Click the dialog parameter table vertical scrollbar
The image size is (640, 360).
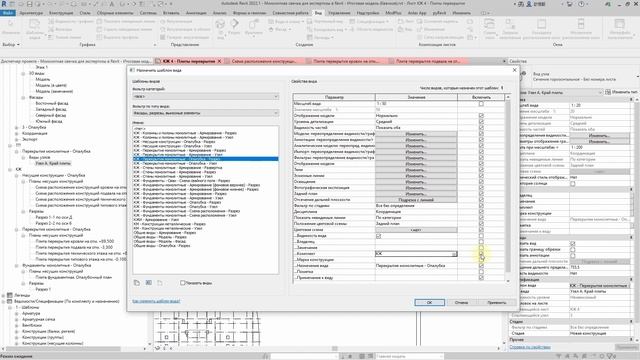pyautogui.click(x=508, y=188)
